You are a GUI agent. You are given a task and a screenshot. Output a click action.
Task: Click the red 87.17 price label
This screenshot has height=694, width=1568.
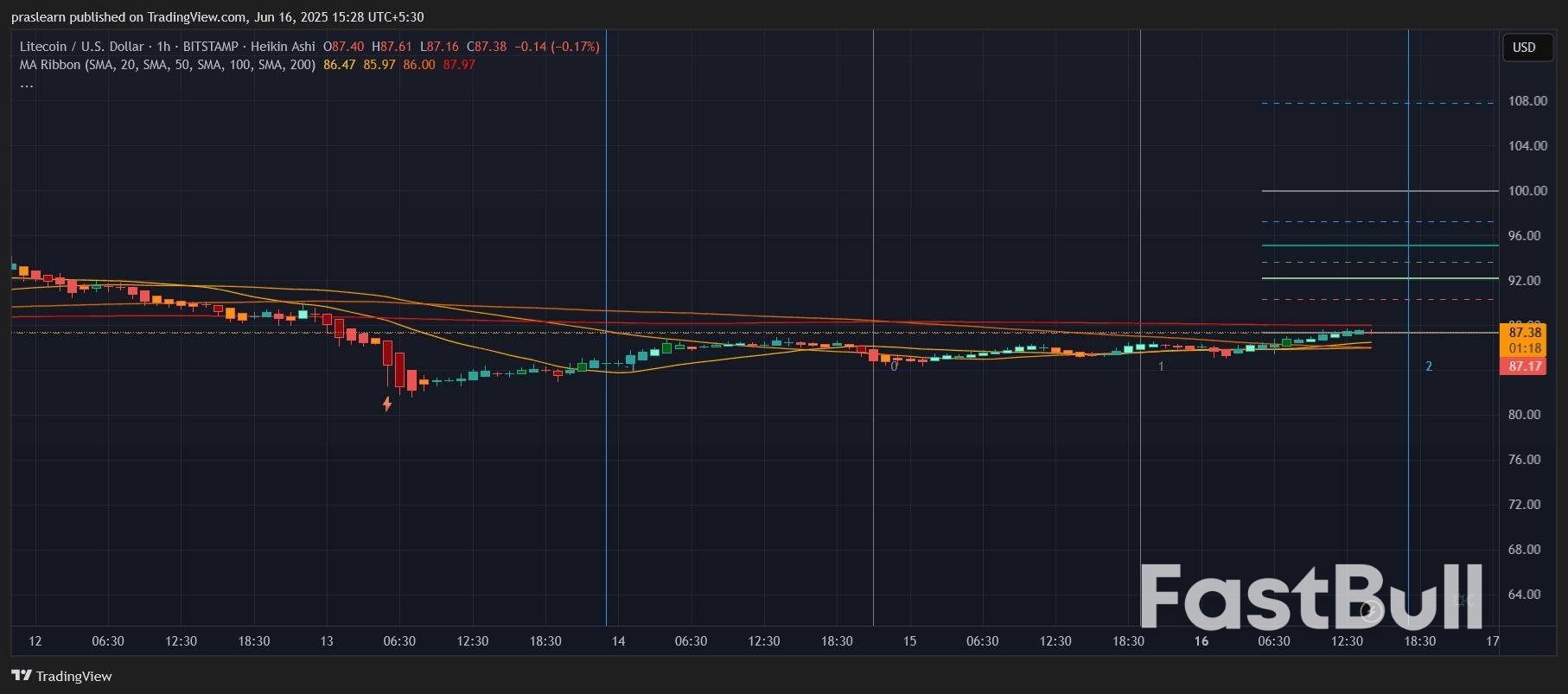(x=1525, y=366)
